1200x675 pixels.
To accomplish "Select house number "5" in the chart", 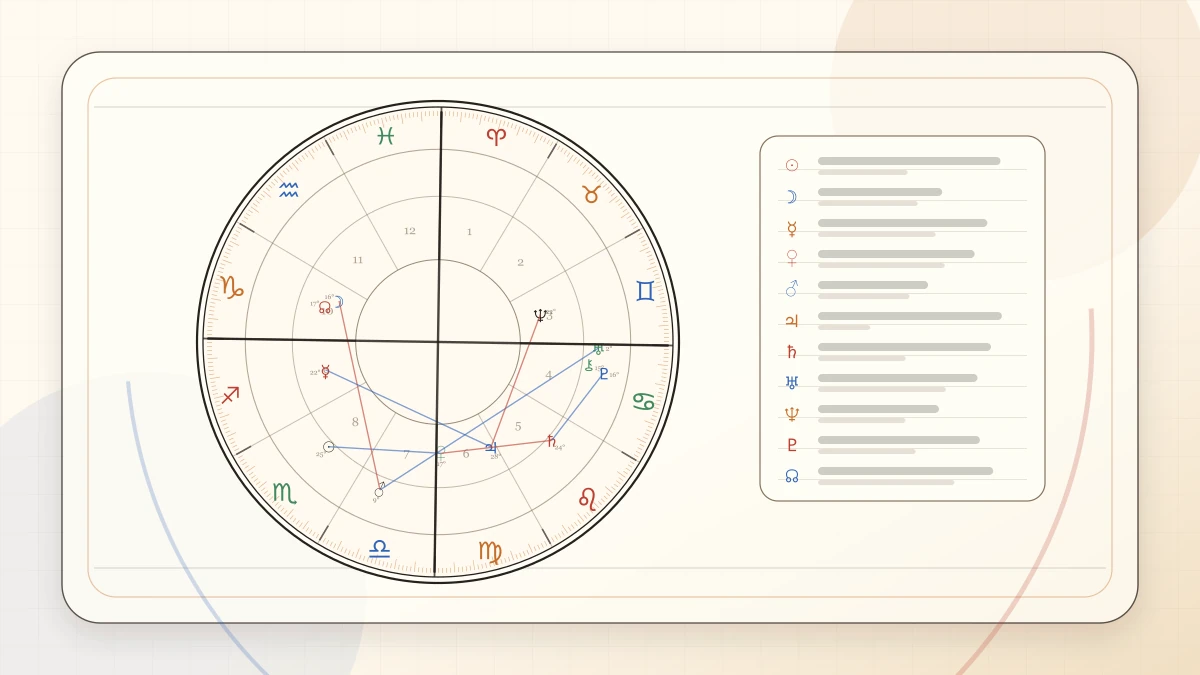I will 518,426.
